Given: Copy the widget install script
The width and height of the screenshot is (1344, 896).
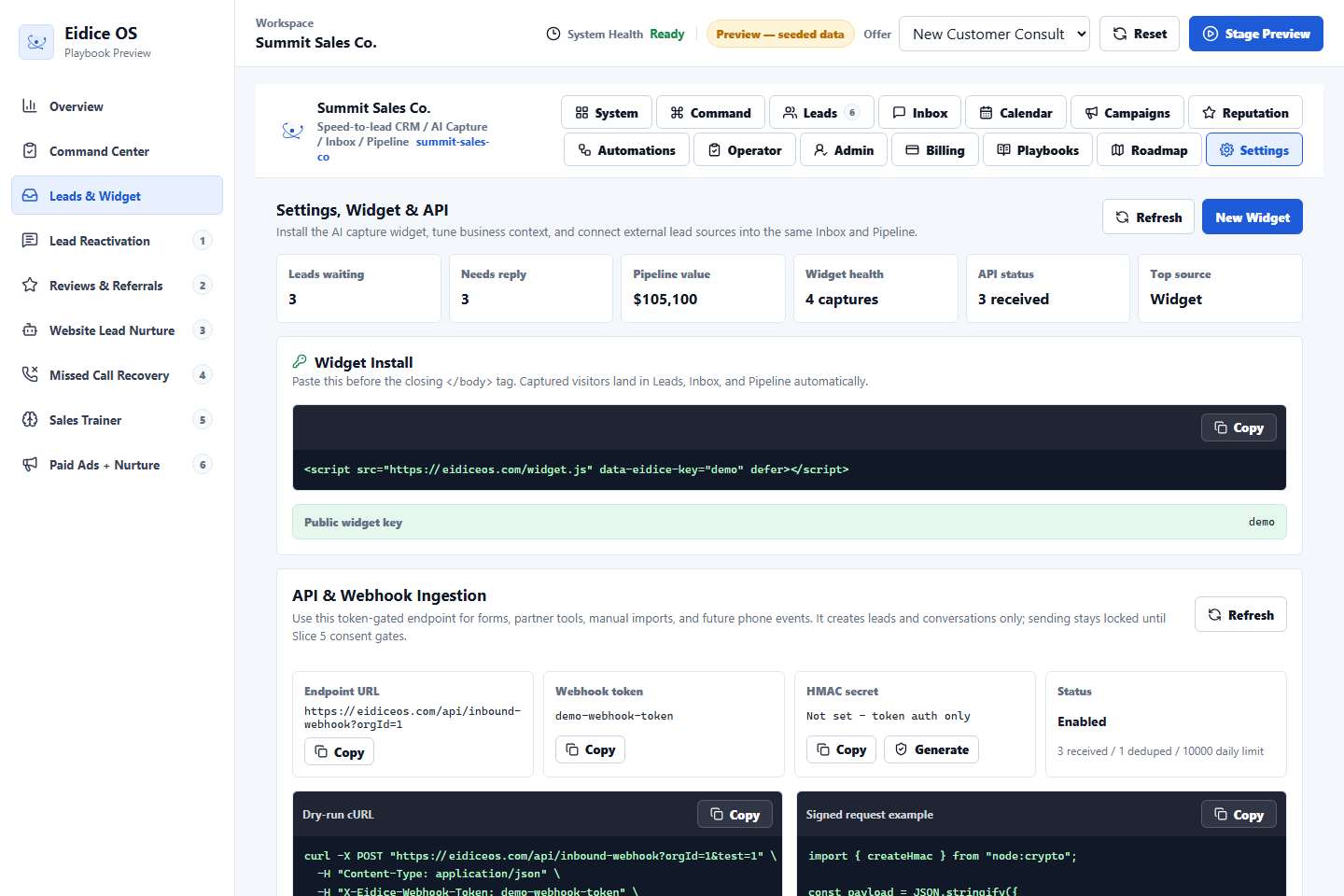Looking at the screenshot, I should [x=1239, y=427].
